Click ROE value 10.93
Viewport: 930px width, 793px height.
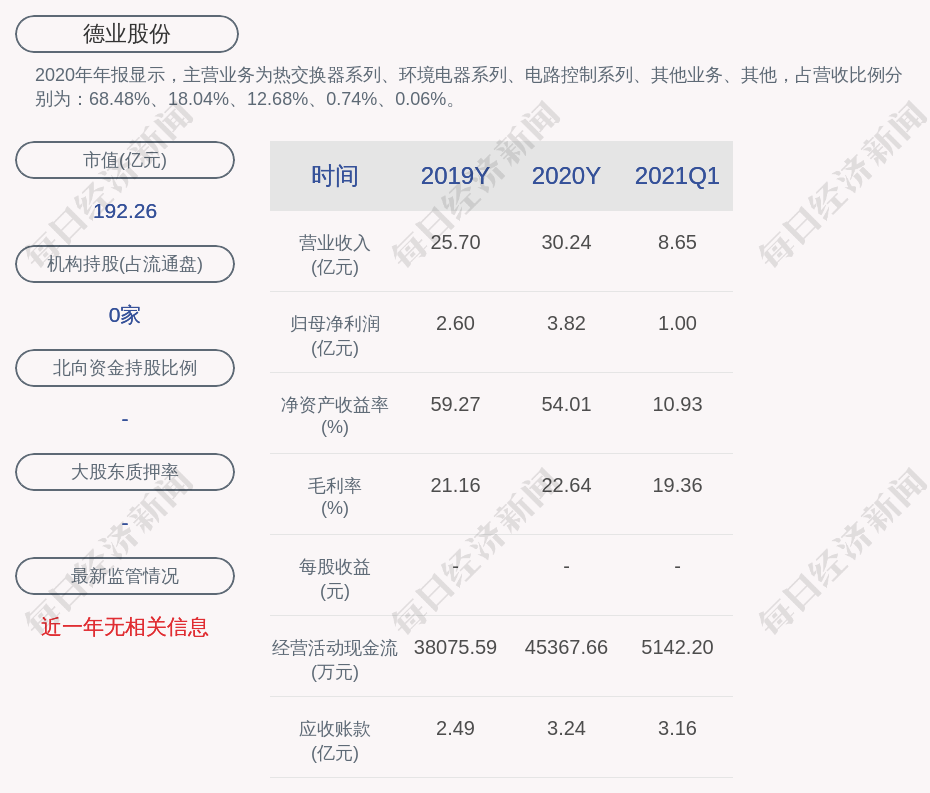[677, 405]
